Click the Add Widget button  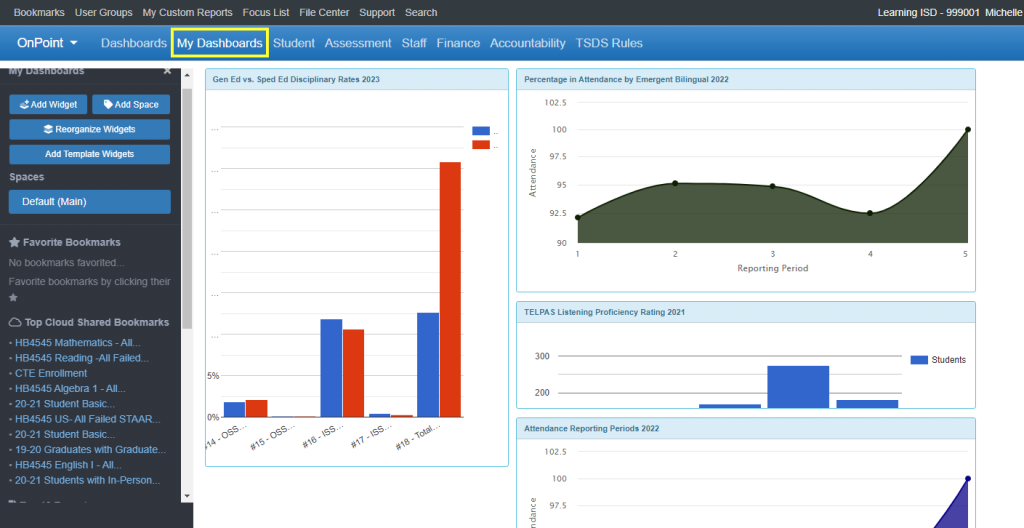pyautogui.click(x=48, y=105)
